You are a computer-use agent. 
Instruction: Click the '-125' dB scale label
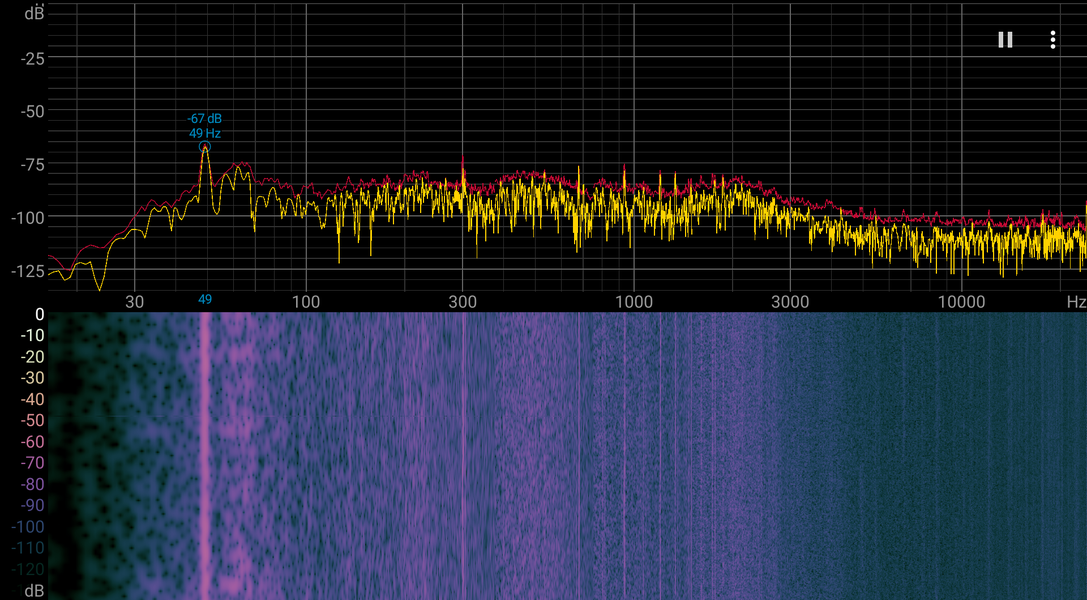click(28, 271)
